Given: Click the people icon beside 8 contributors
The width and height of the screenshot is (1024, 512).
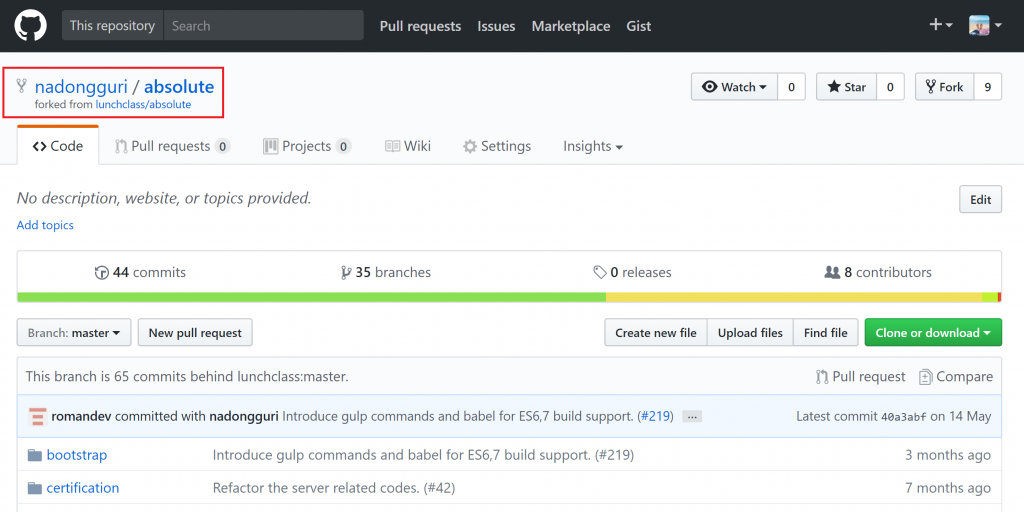Looking at the screenshot, I should tap(832, 272).
